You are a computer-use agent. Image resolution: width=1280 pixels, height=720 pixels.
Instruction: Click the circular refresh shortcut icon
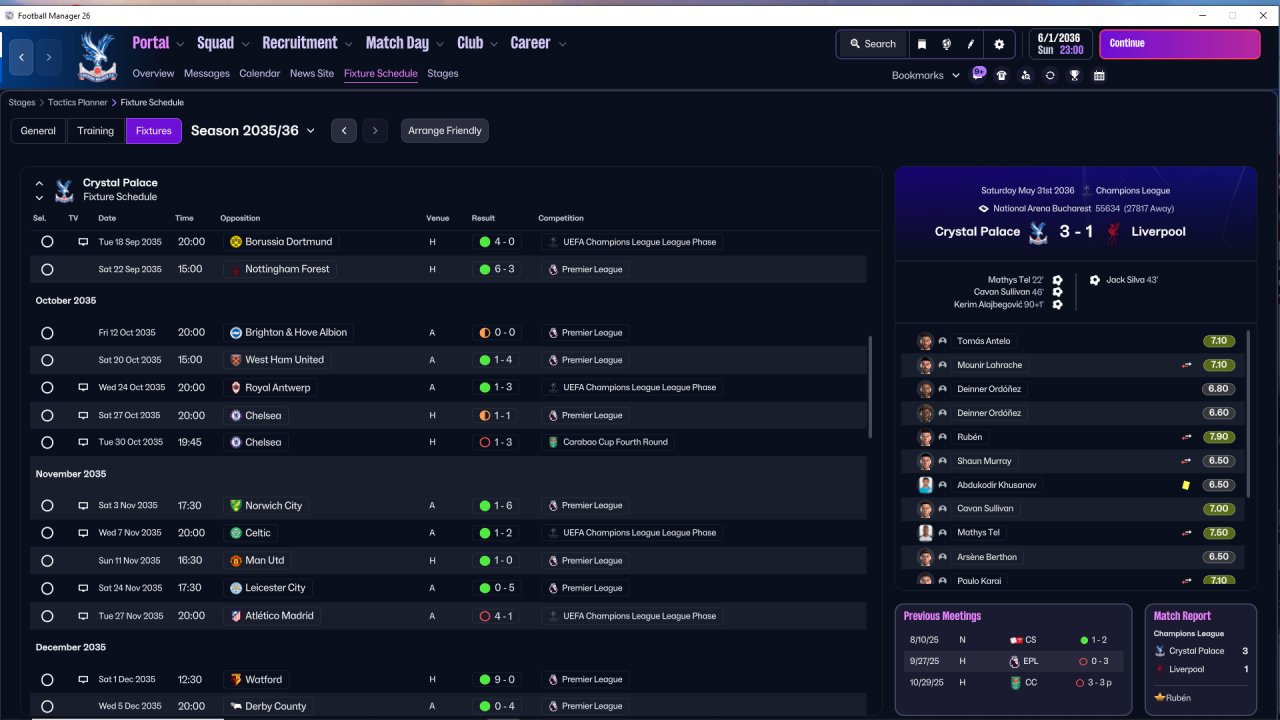tap(1050, 75)
